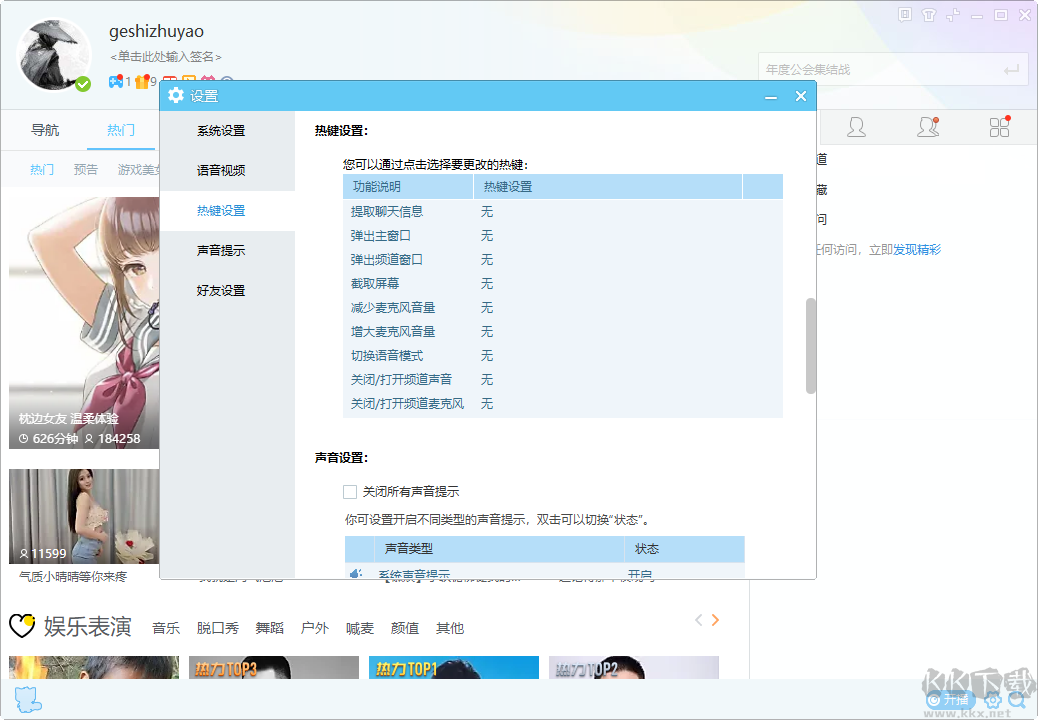Select the 舞蹈 category tab
The width and height of the screenshot is (1038, 720).
pos(265,628)
